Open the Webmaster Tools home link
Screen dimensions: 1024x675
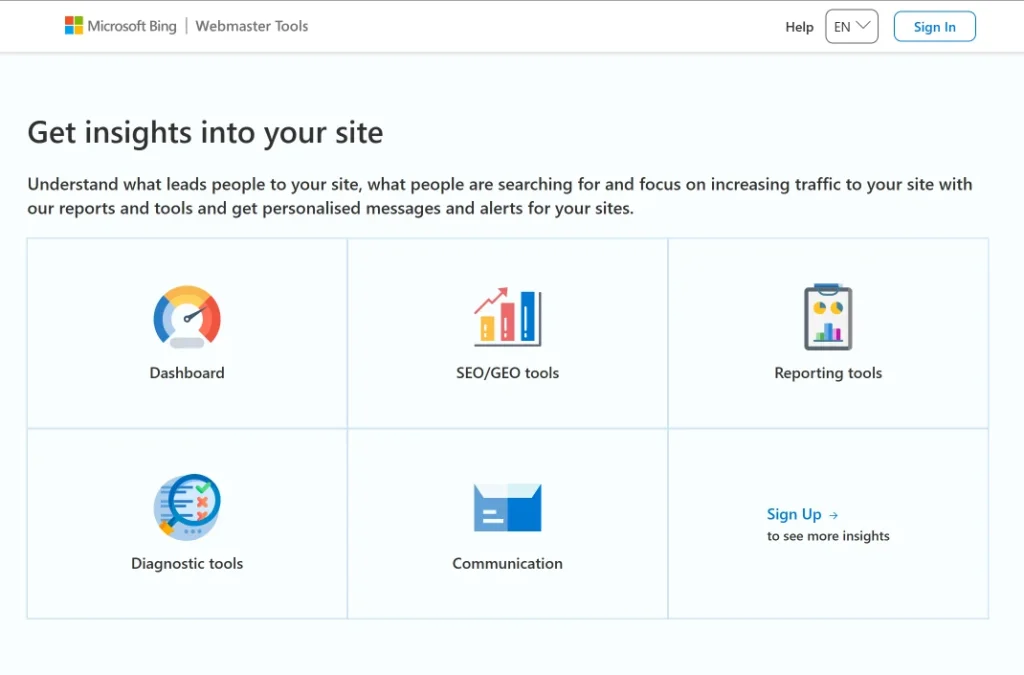(x=251, y=26)
